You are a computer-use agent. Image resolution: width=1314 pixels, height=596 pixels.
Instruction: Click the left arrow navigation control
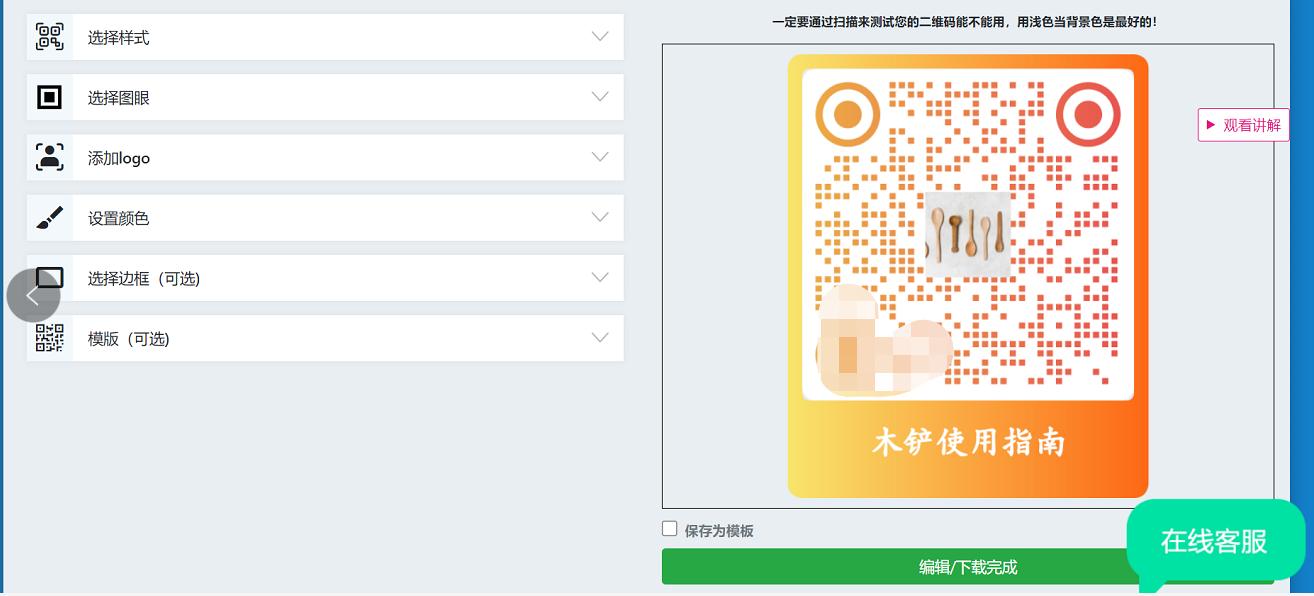33,296
